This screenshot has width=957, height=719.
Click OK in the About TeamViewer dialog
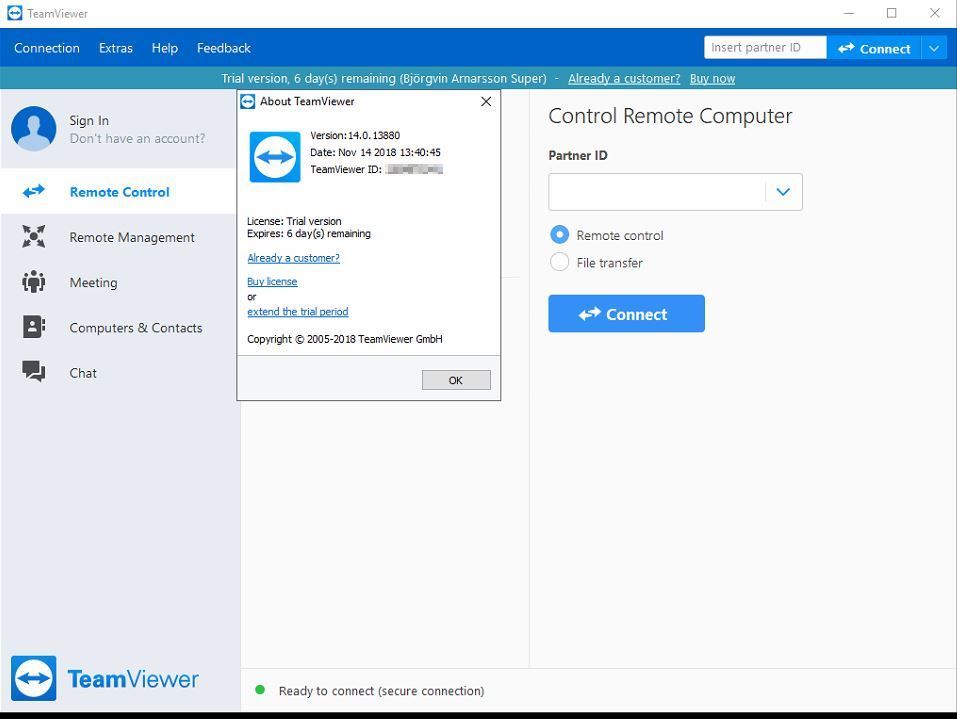456,380
